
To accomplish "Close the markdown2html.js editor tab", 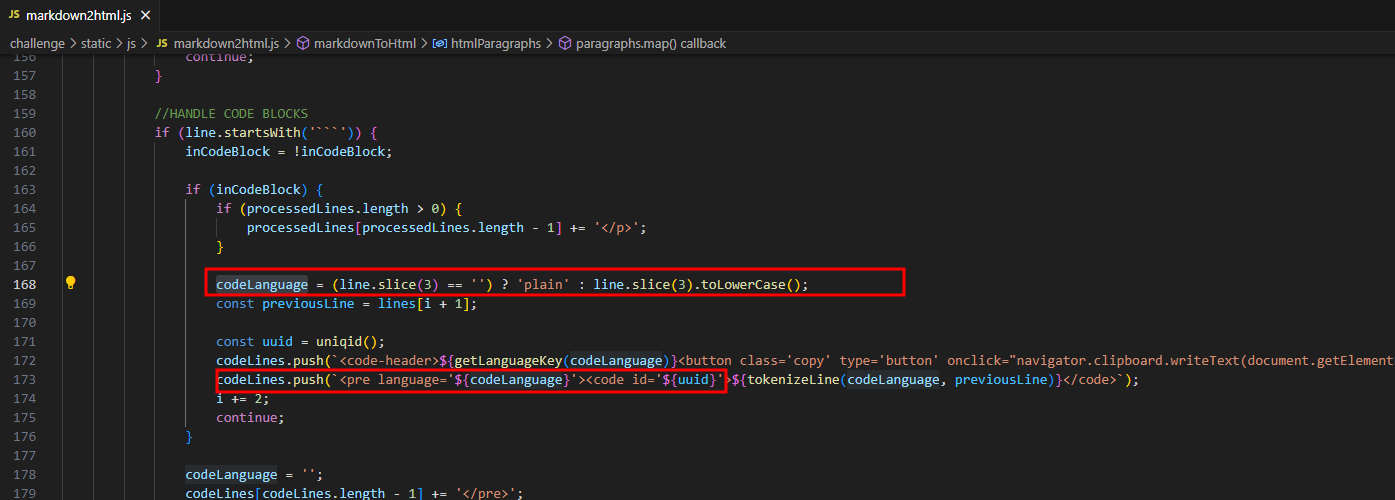I will coord(146,15).
